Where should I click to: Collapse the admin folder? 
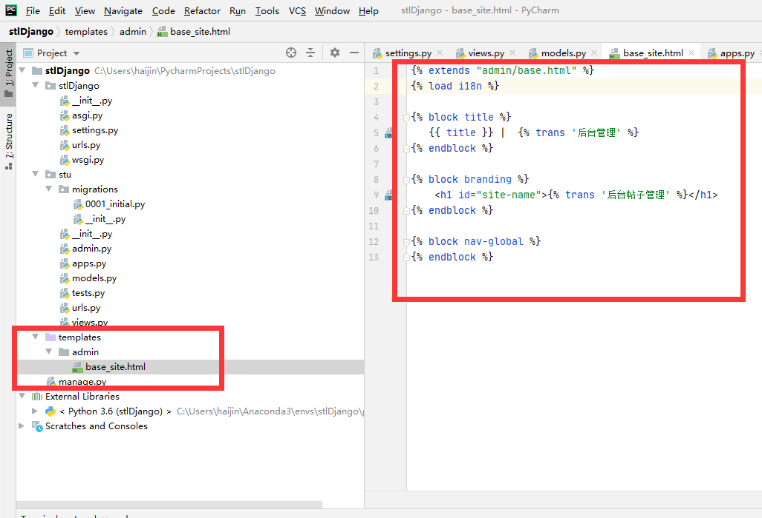pos(49,351)
